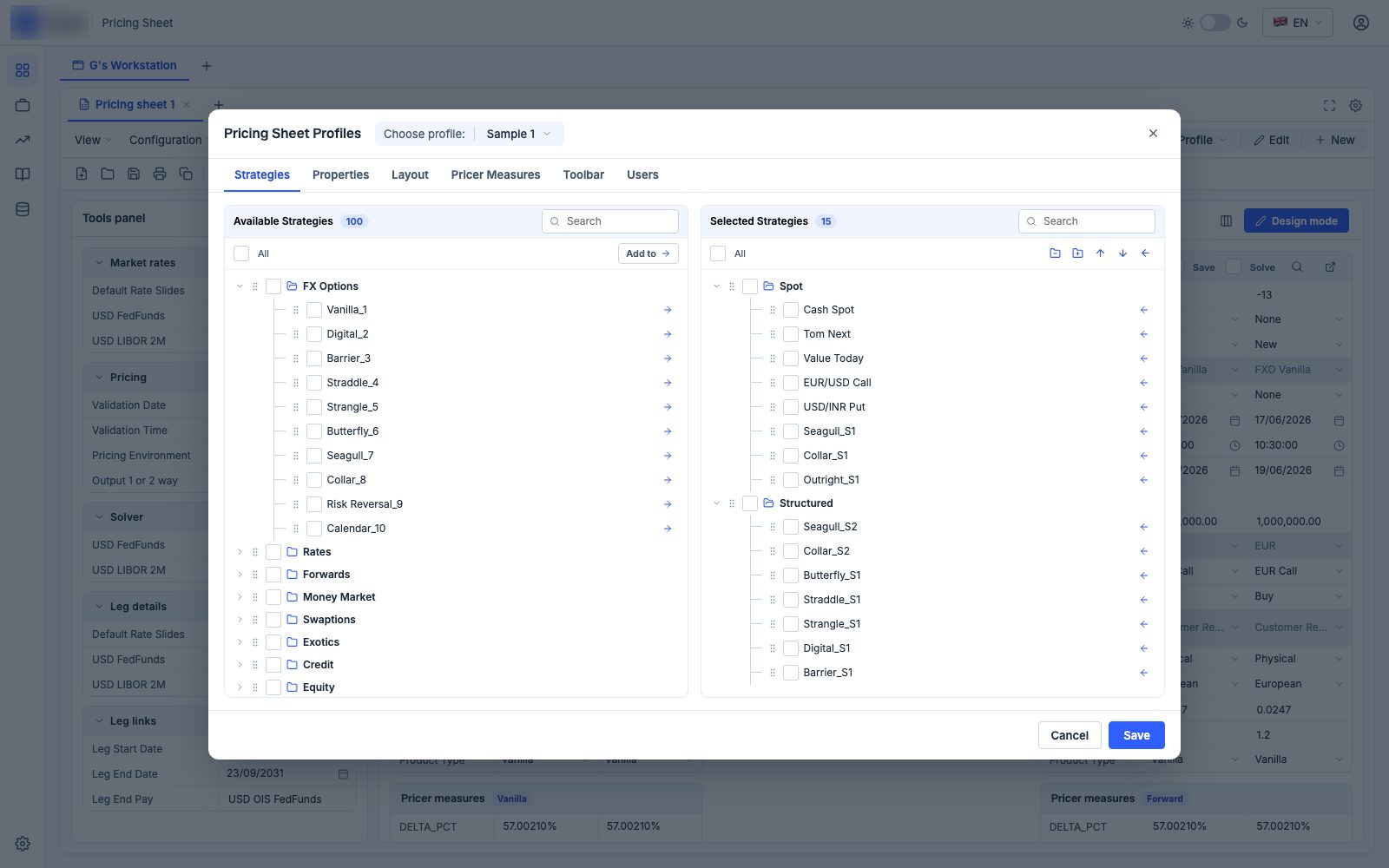Remove Seagull_S2 using its left arrow
The height and width of the screenshot is (868, 1389).
(x=1144, y=527)
